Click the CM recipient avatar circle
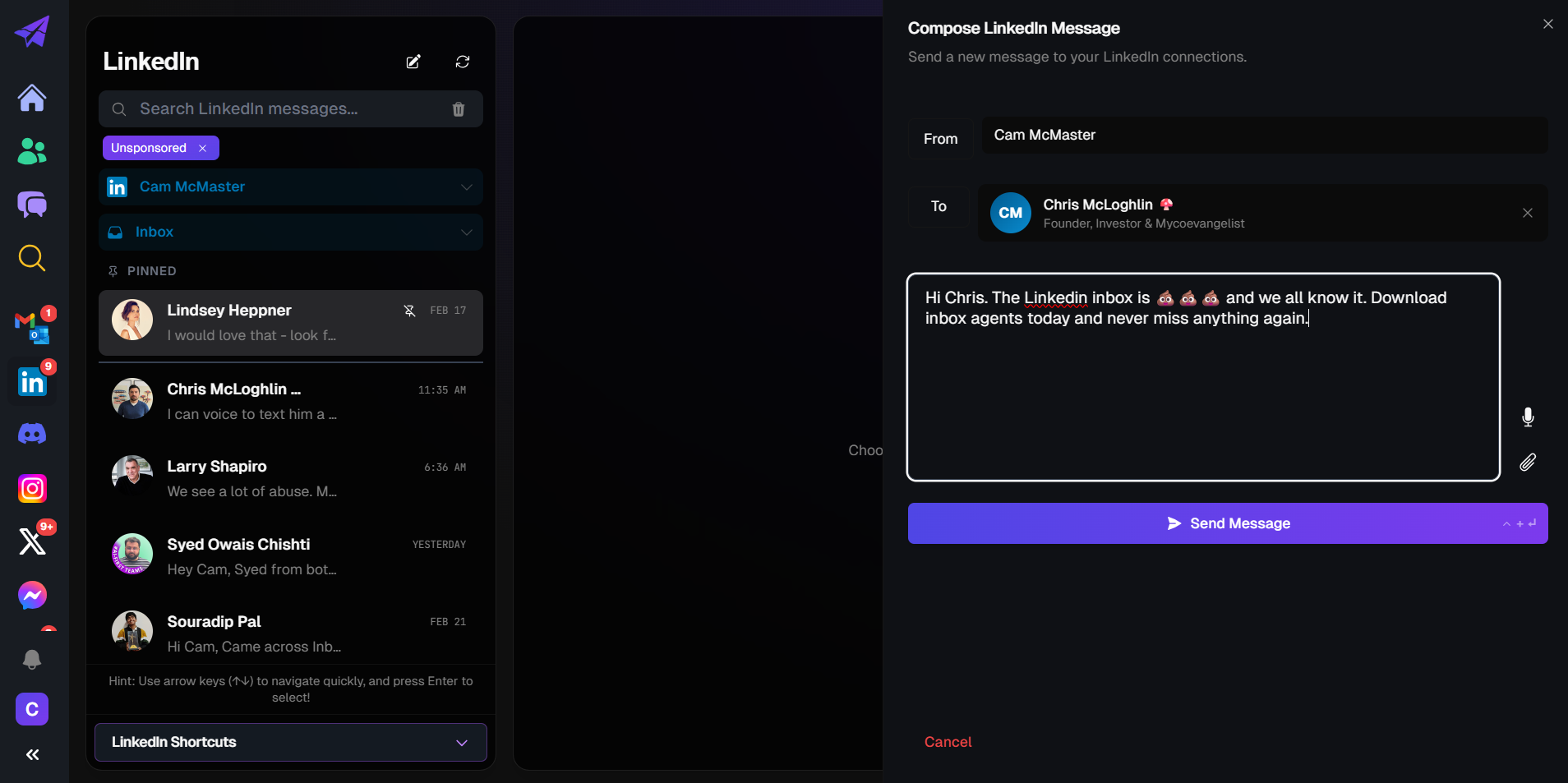Screen dimensions: 1568x783 pos(1011,213)
